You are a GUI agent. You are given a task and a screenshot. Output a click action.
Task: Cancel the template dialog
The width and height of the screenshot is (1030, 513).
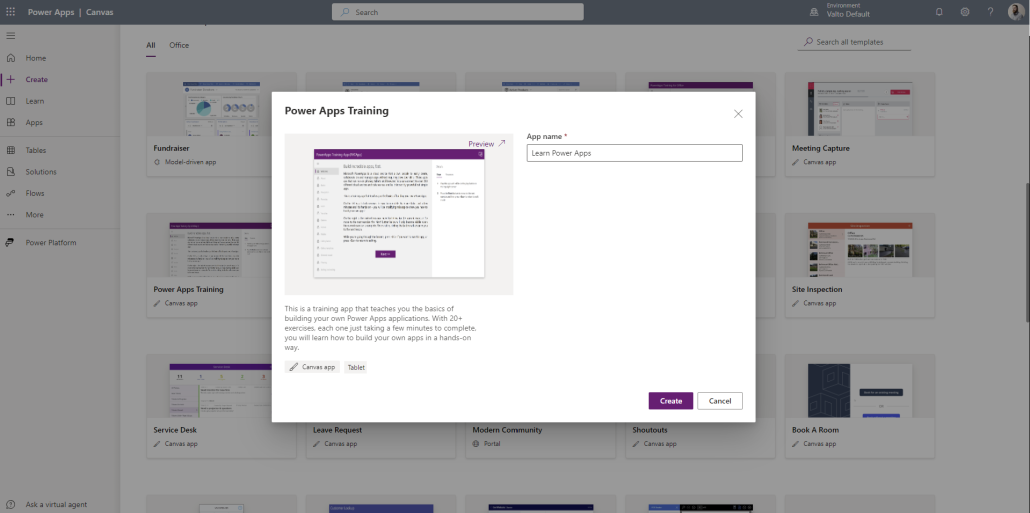click(x=720, y=401)
